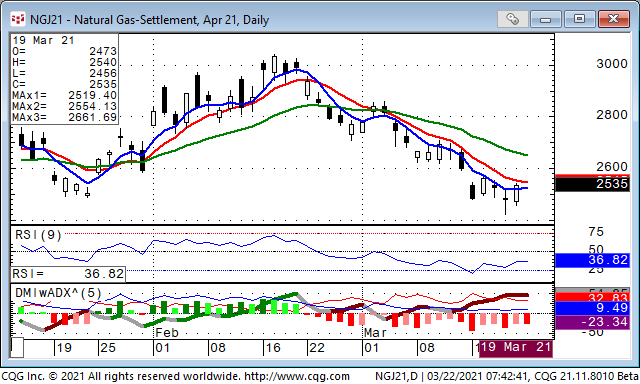Close the Natural Gas chart window
The height and width of the screenshot is (384, 640).
pyautogui.click(x=613, y=19)
